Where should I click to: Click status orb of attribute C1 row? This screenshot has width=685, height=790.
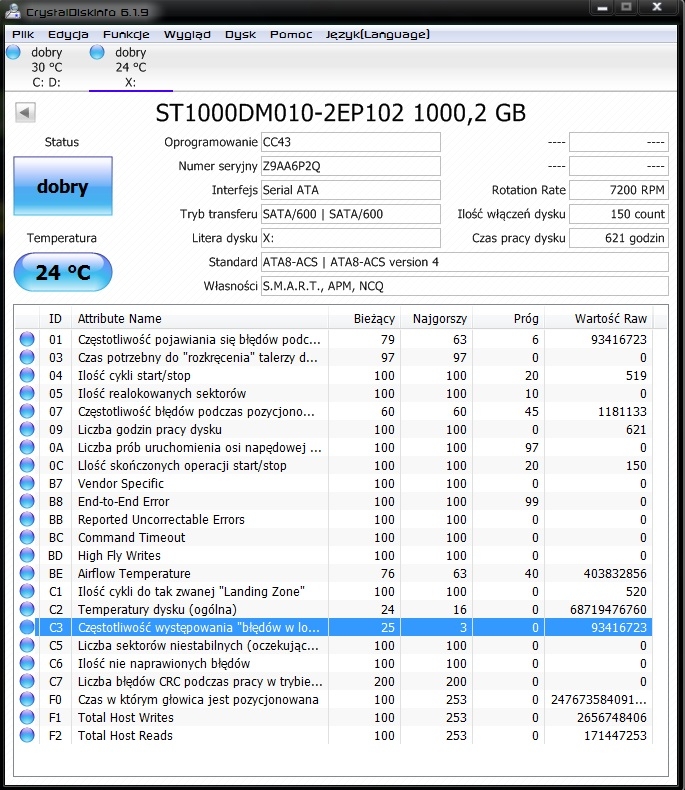click(x=27, y=591)
